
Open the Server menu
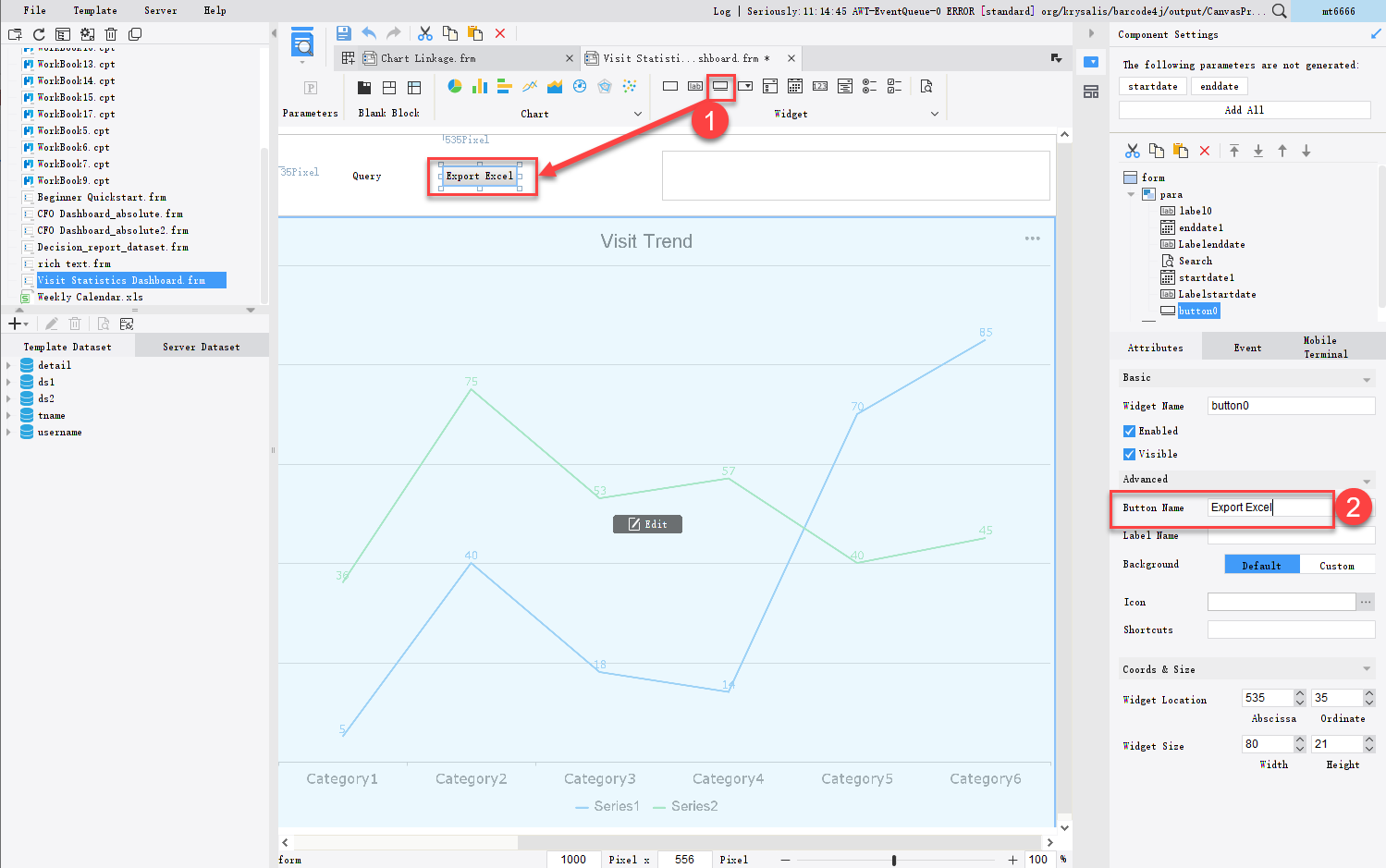coord(159,10)
